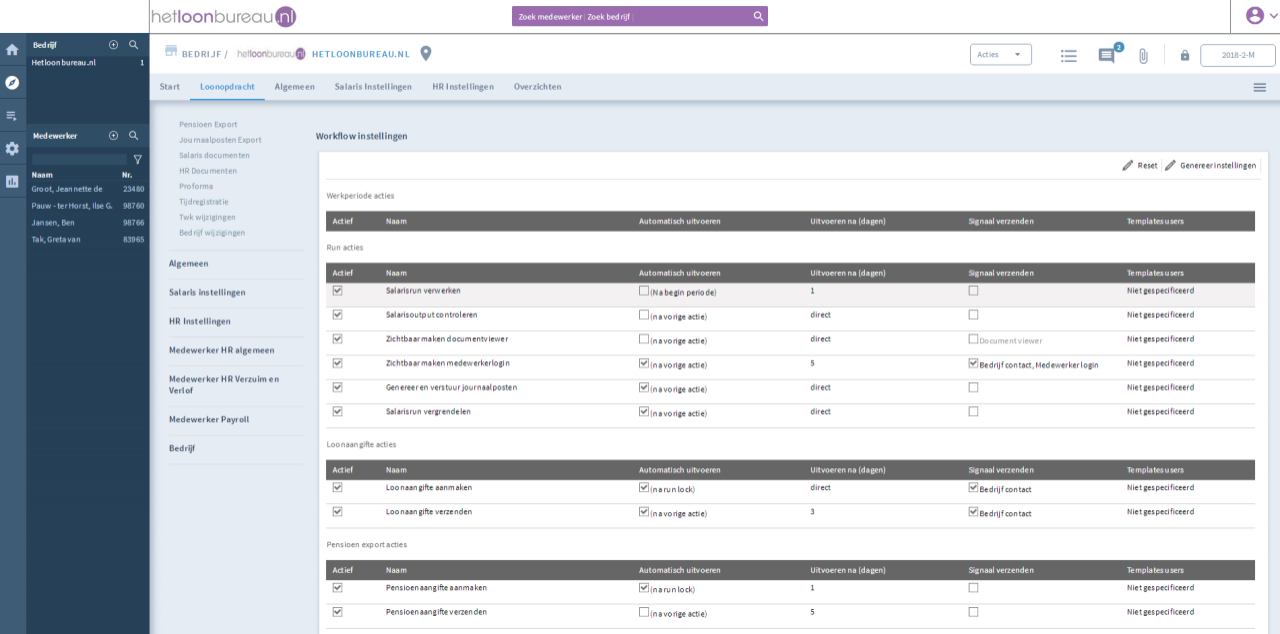The image size is (1280, 634).
Task: Expand the hamburger menu right of tabs
Action: point(1259,88)
